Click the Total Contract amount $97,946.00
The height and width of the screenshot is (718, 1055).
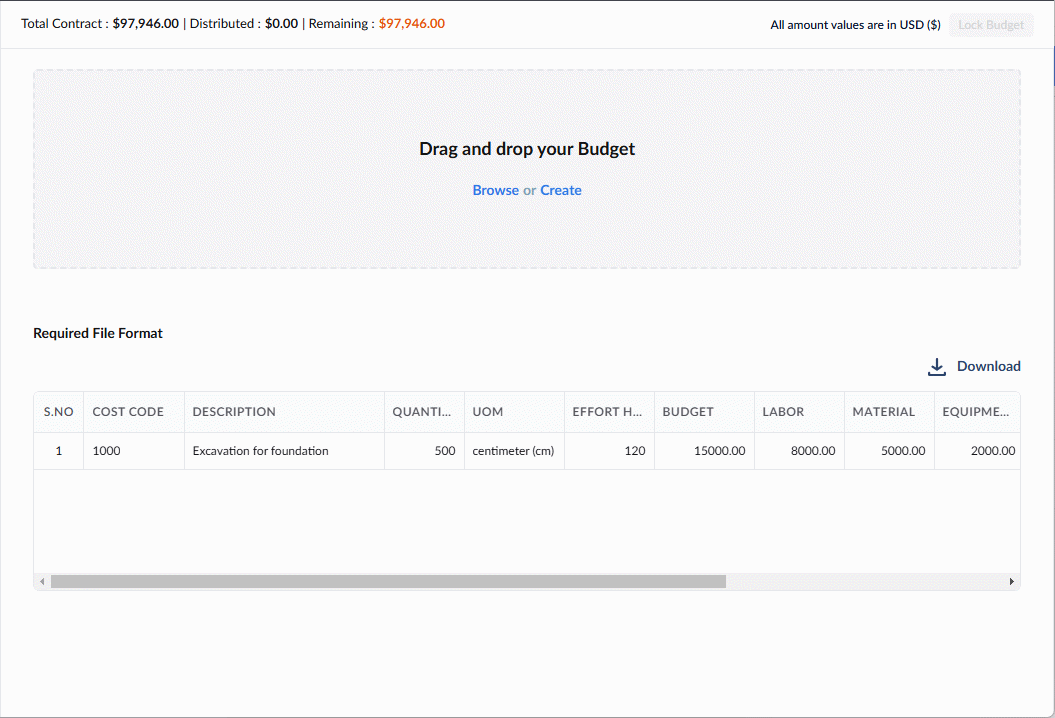[x=145, y=24]
